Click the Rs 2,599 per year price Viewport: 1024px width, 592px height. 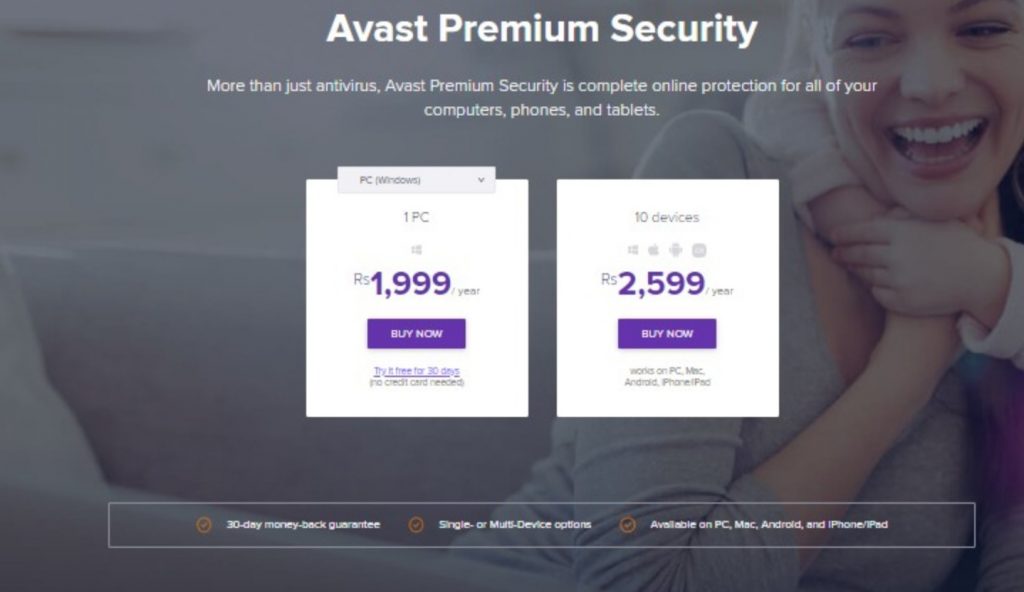click(668, 283)
